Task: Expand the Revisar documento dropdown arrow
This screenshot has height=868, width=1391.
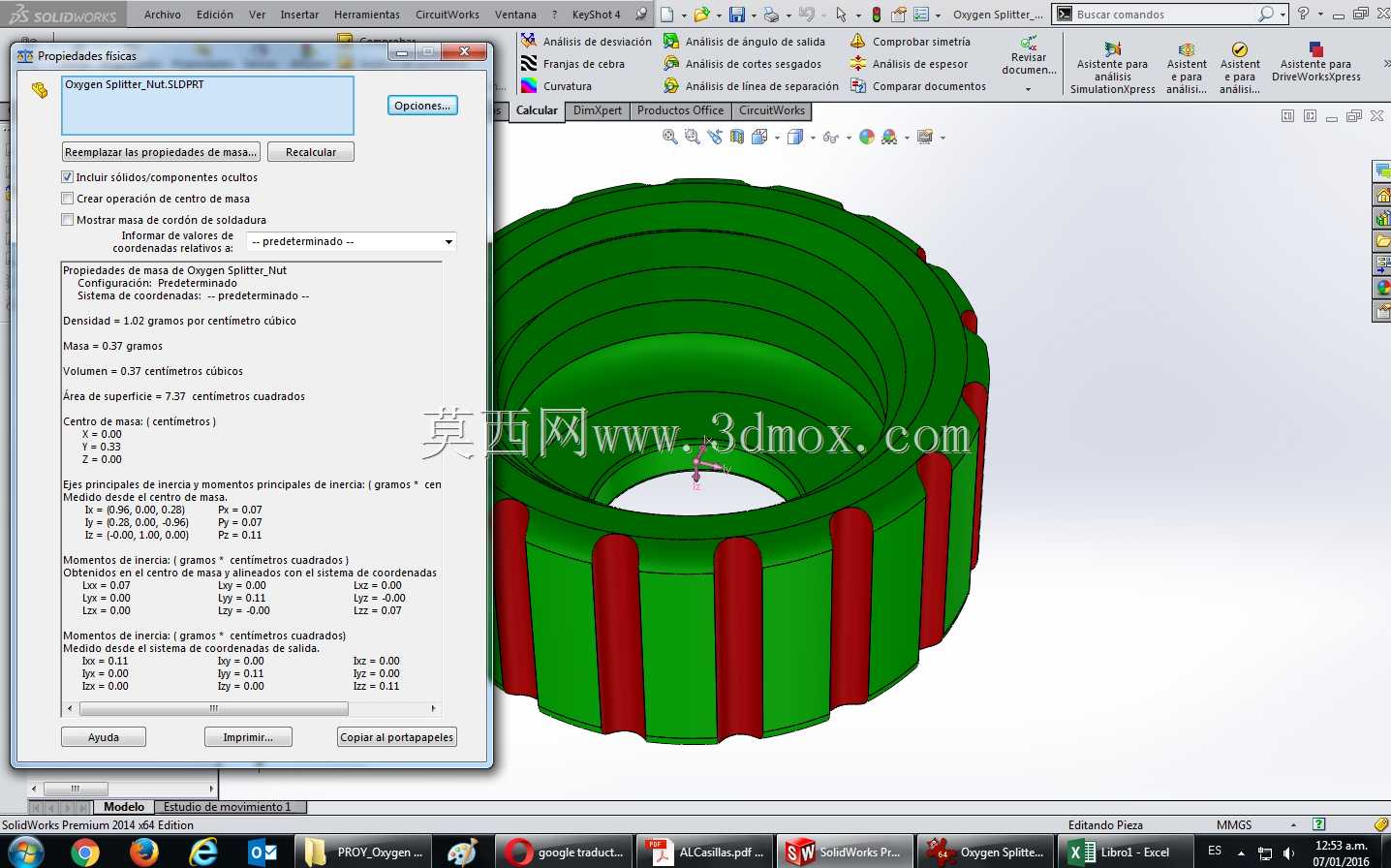Action: tap(1029, 89)
